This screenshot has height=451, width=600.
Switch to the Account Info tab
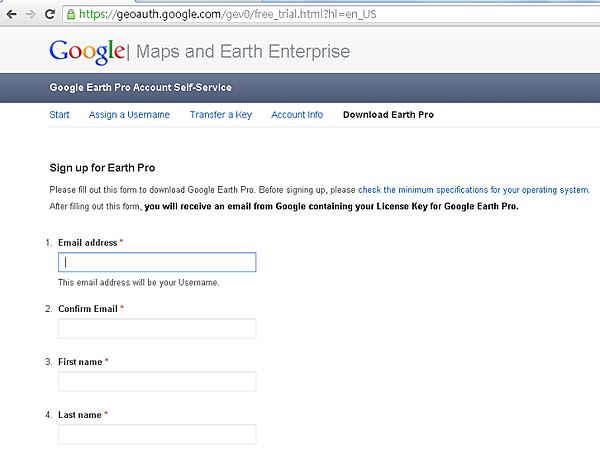(297, 115)
